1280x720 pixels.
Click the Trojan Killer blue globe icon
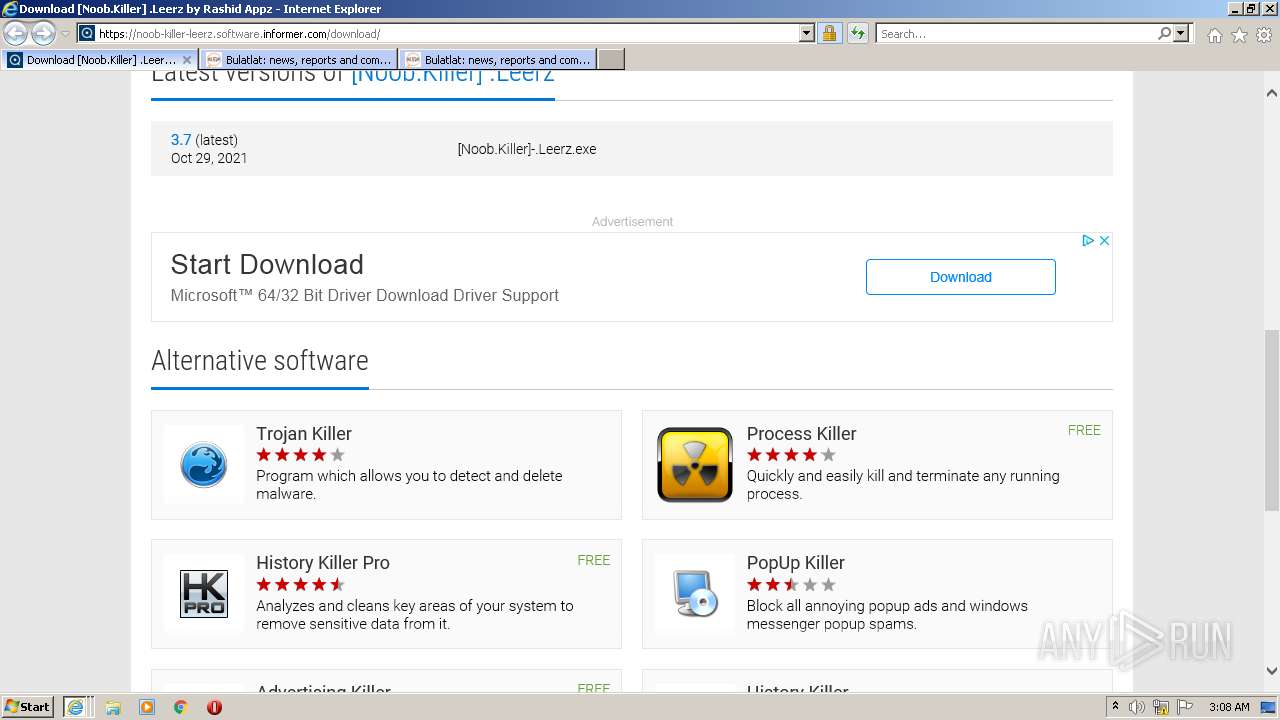pos(204,465)
